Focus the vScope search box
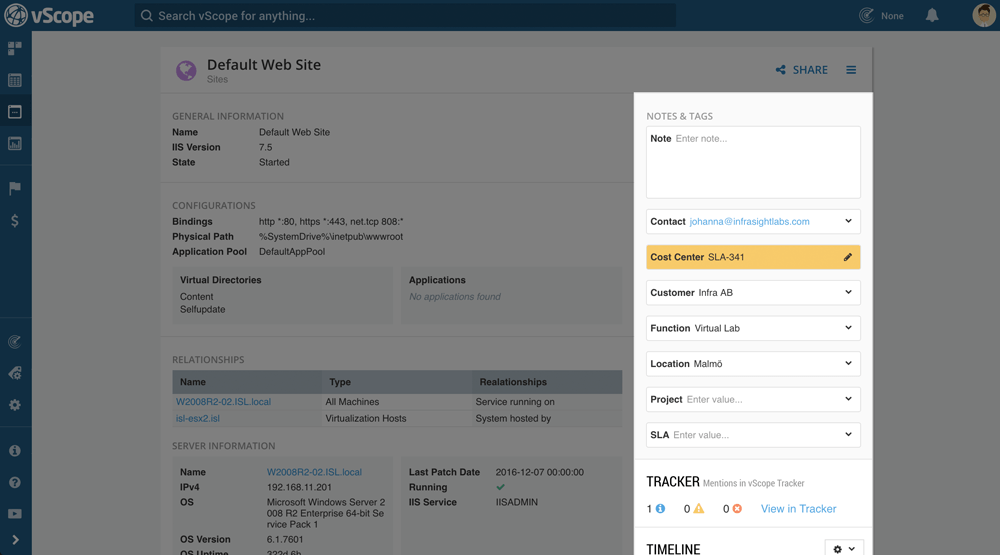Screen dimensions: 1000x555 point(405,15)
